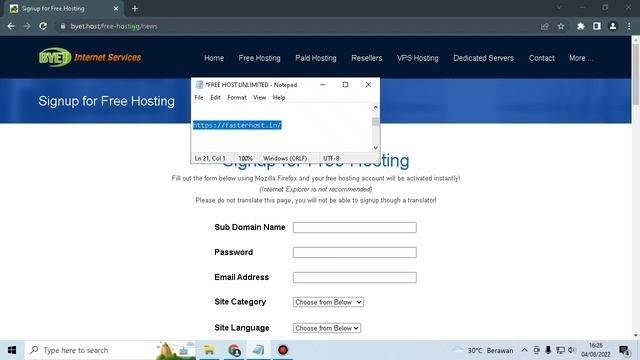Click the web page vertical scrollbar thumb
Viewport: 640px width, 360px height.
[636, 73]
